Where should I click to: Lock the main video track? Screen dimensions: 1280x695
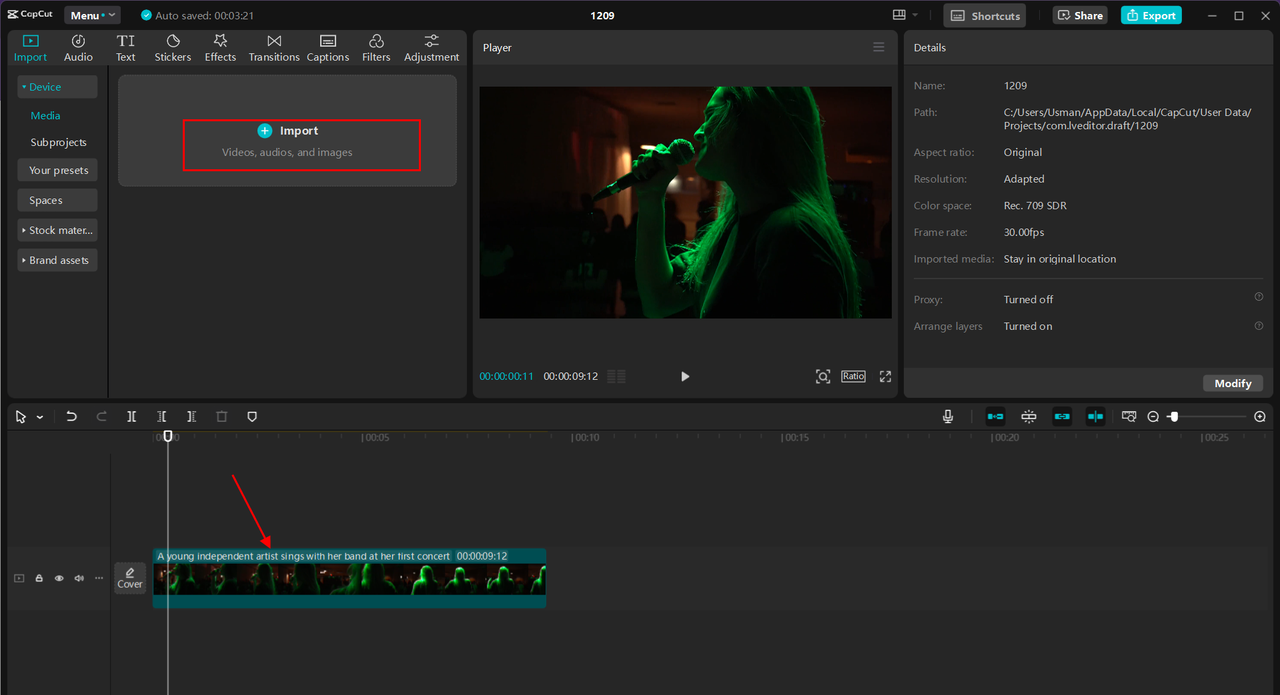(39, 578)
